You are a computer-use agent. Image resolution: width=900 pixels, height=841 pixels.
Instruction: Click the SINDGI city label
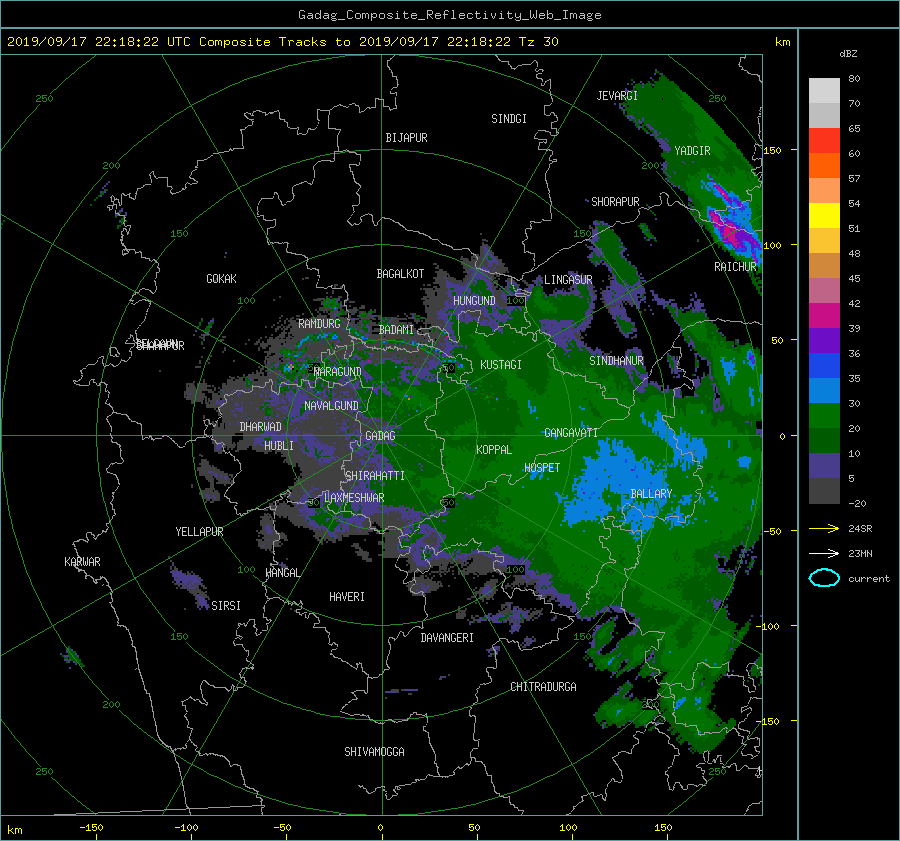pyautogui.click(x=509, y=119)
